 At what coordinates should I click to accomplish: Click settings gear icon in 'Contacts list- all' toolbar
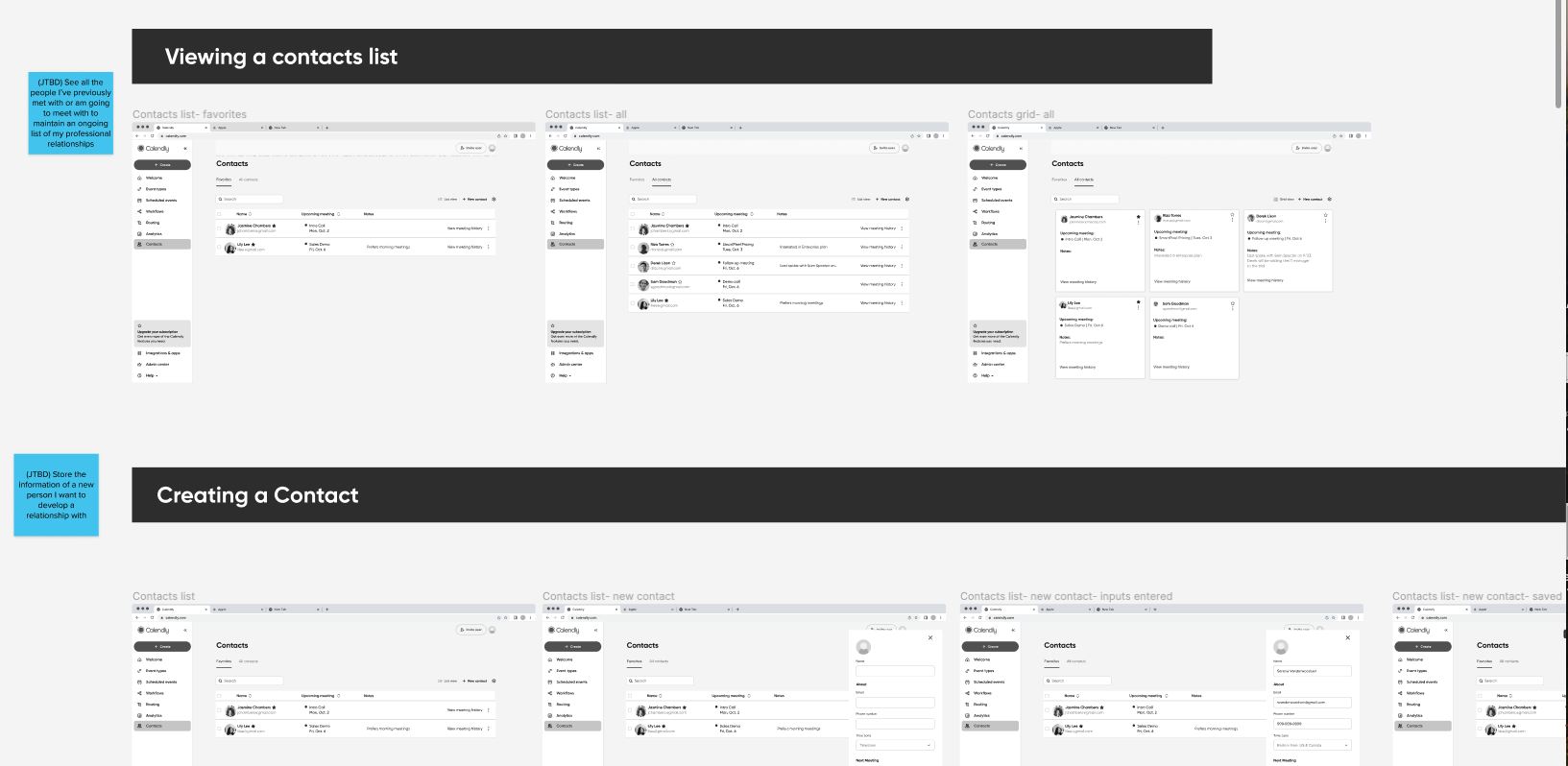tap(907, 199)
